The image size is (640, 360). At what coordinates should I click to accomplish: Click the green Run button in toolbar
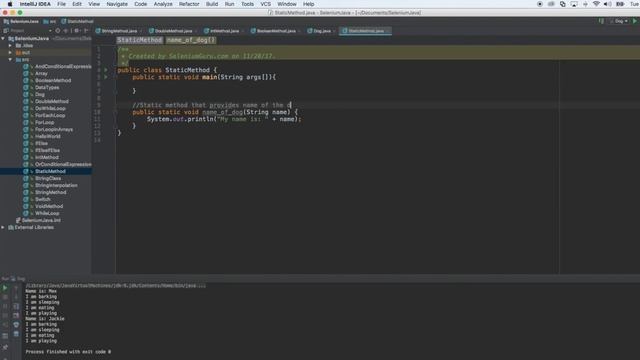click(x=635, y=21)
